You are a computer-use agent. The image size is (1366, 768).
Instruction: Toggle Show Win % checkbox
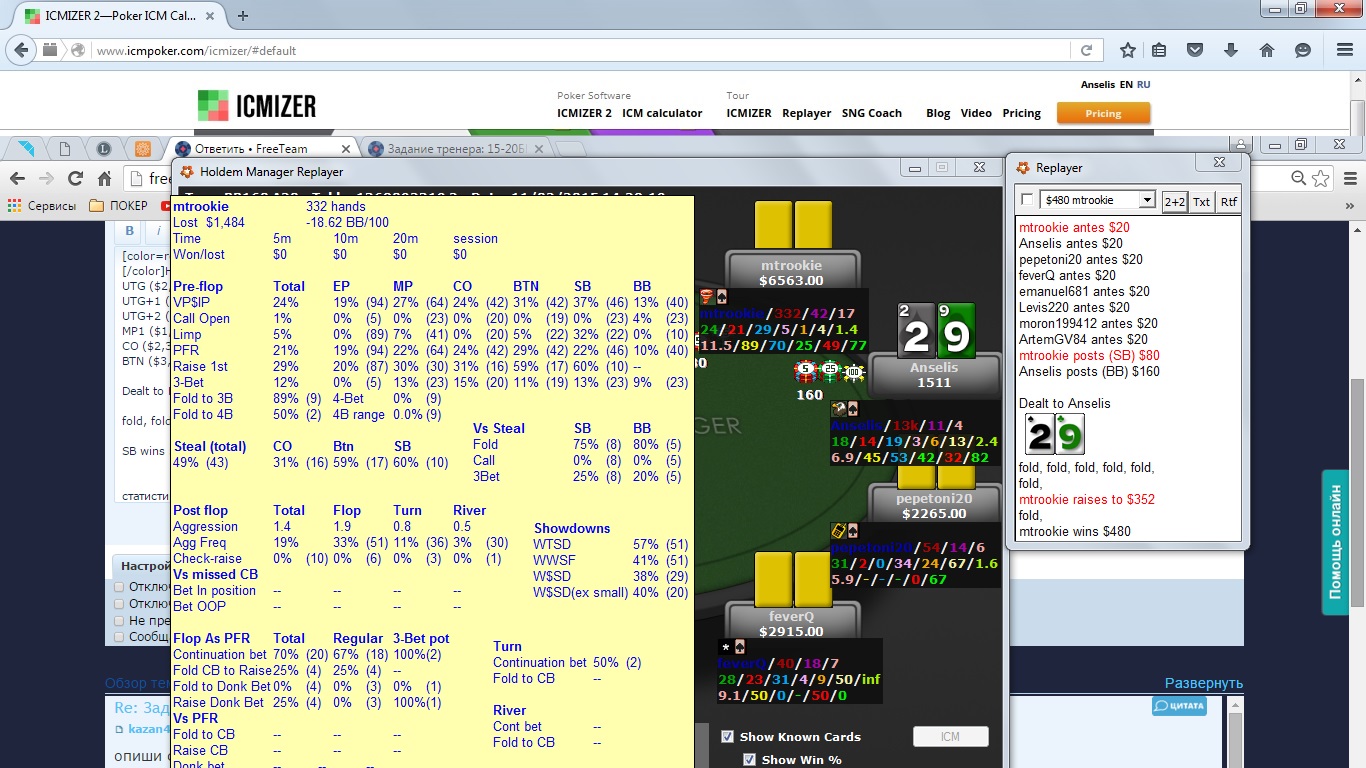(750, 760)
